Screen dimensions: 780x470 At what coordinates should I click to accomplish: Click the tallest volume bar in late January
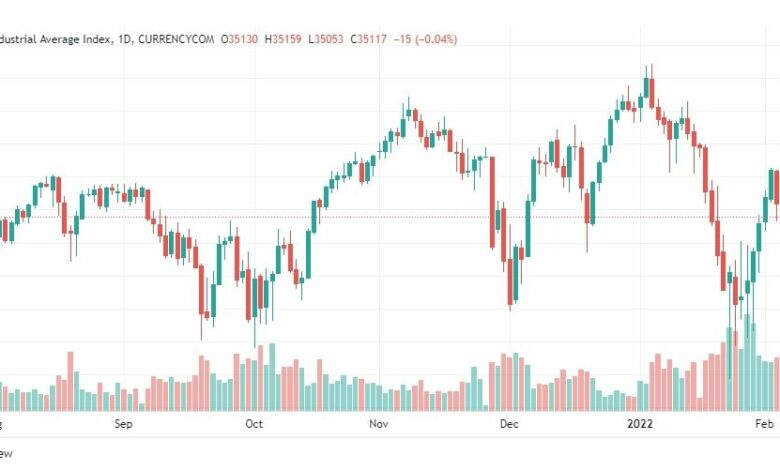pos(747,363)
